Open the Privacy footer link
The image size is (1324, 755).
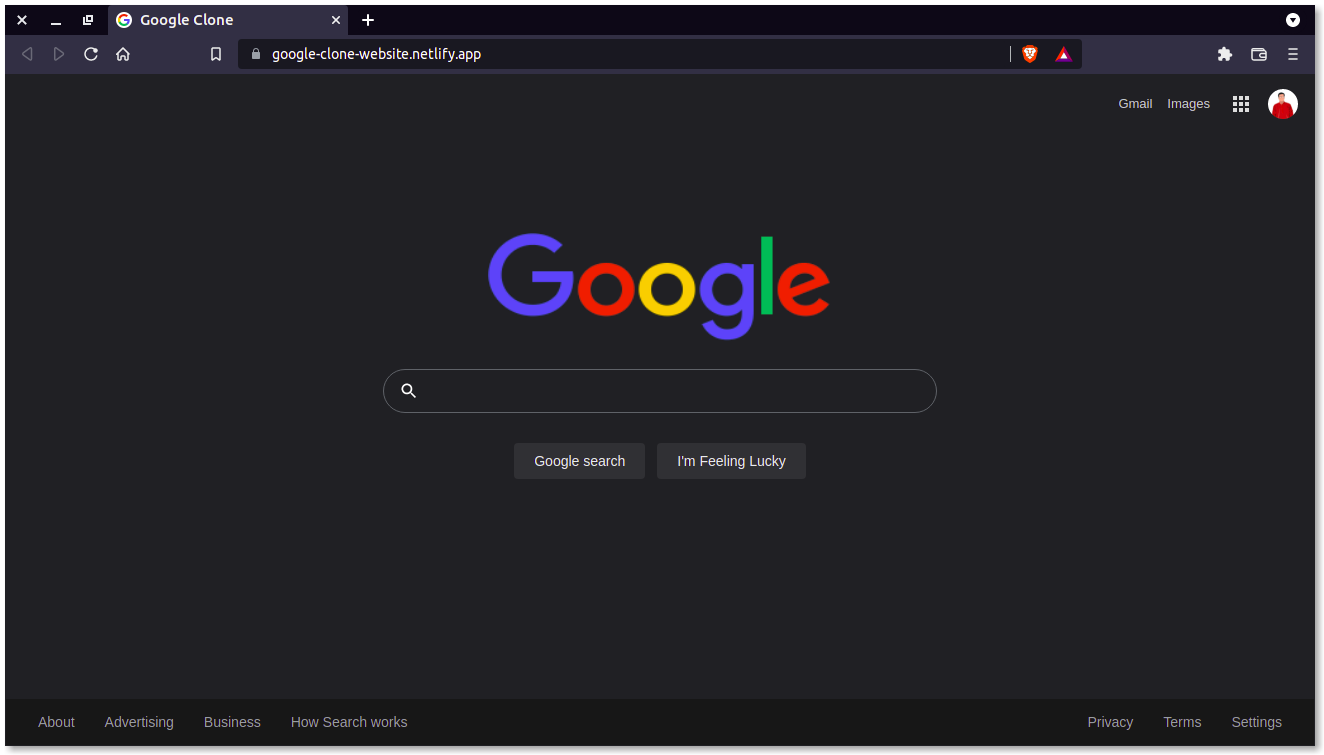pos(1110,722)
